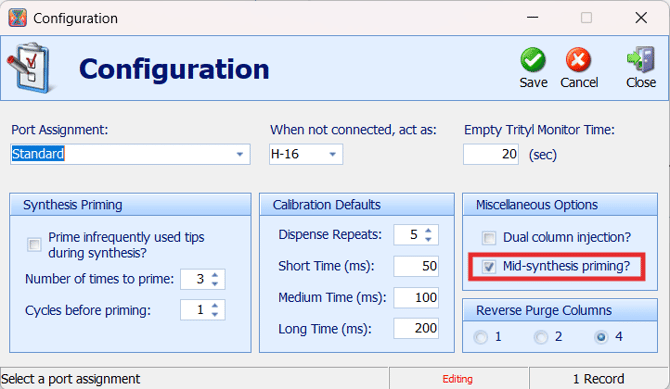Click the Reverse Purge Columns header
Viewport: 670px width, 389px height.
560,310
